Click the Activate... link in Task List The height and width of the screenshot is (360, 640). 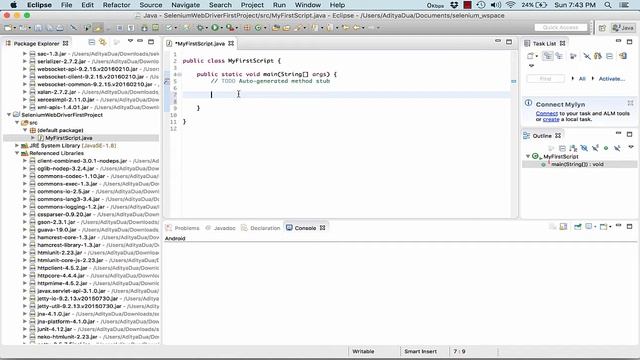611,78
